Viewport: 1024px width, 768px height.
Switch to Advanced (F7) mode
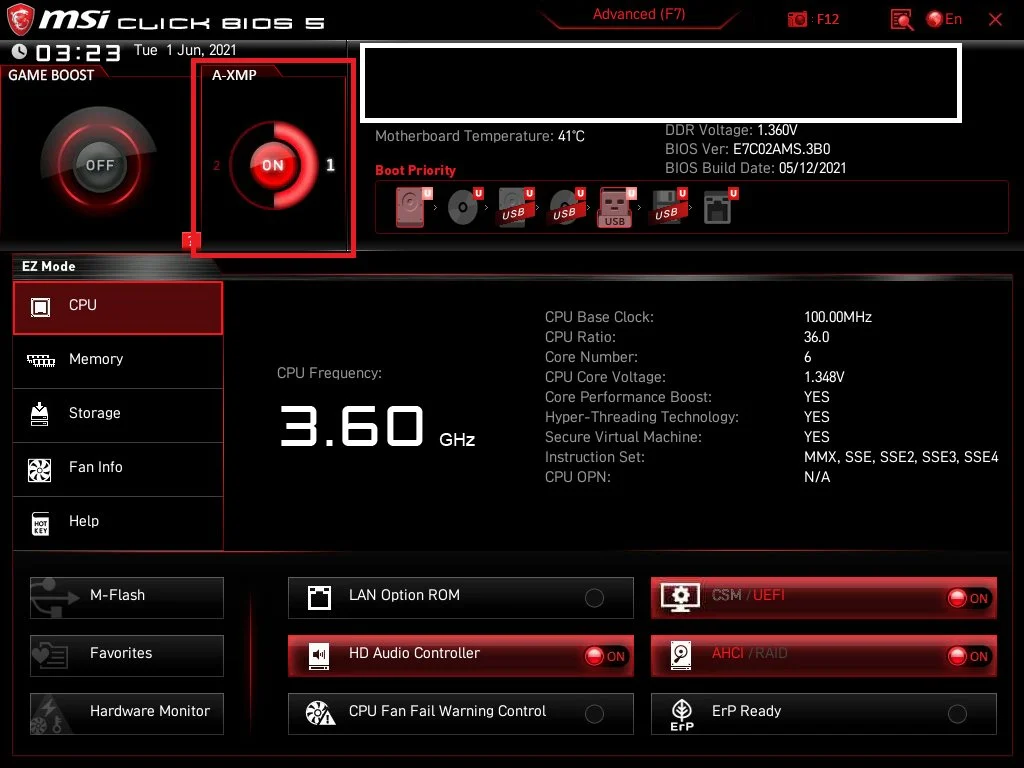tap(638, 15)
